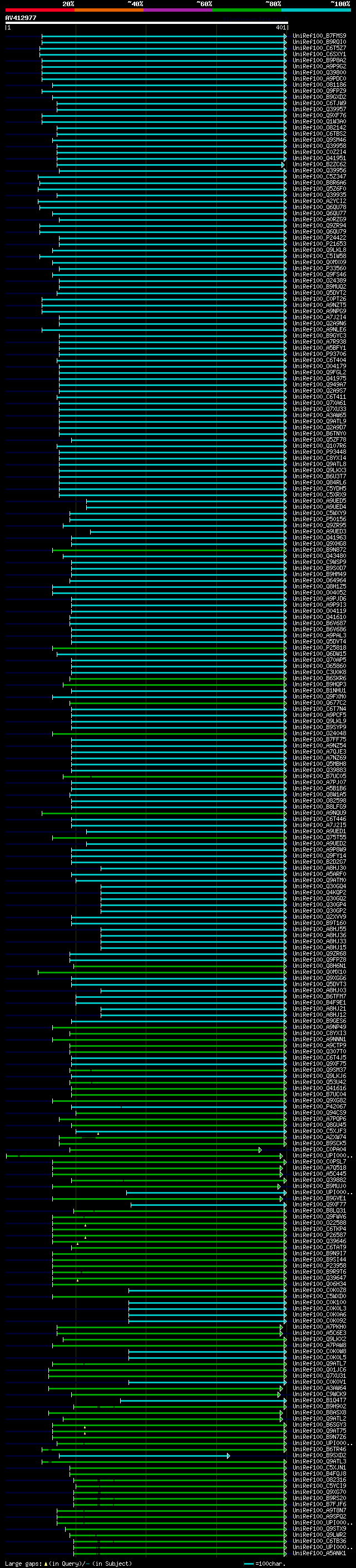
Task: Select hit label UniRef100_A7PAW8
Action: (x=319, y=1345)
